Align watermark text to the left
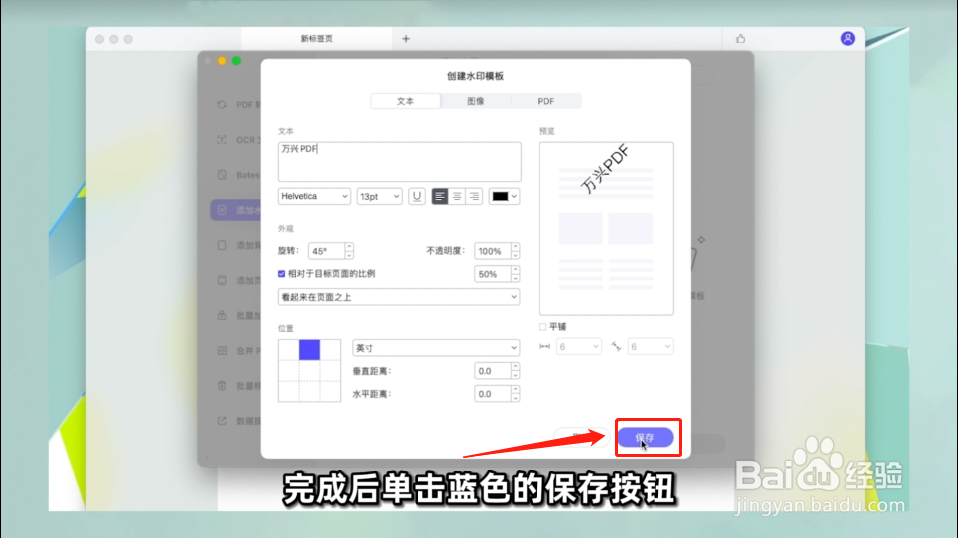958x538 pixels. click(x=439, y=197)
